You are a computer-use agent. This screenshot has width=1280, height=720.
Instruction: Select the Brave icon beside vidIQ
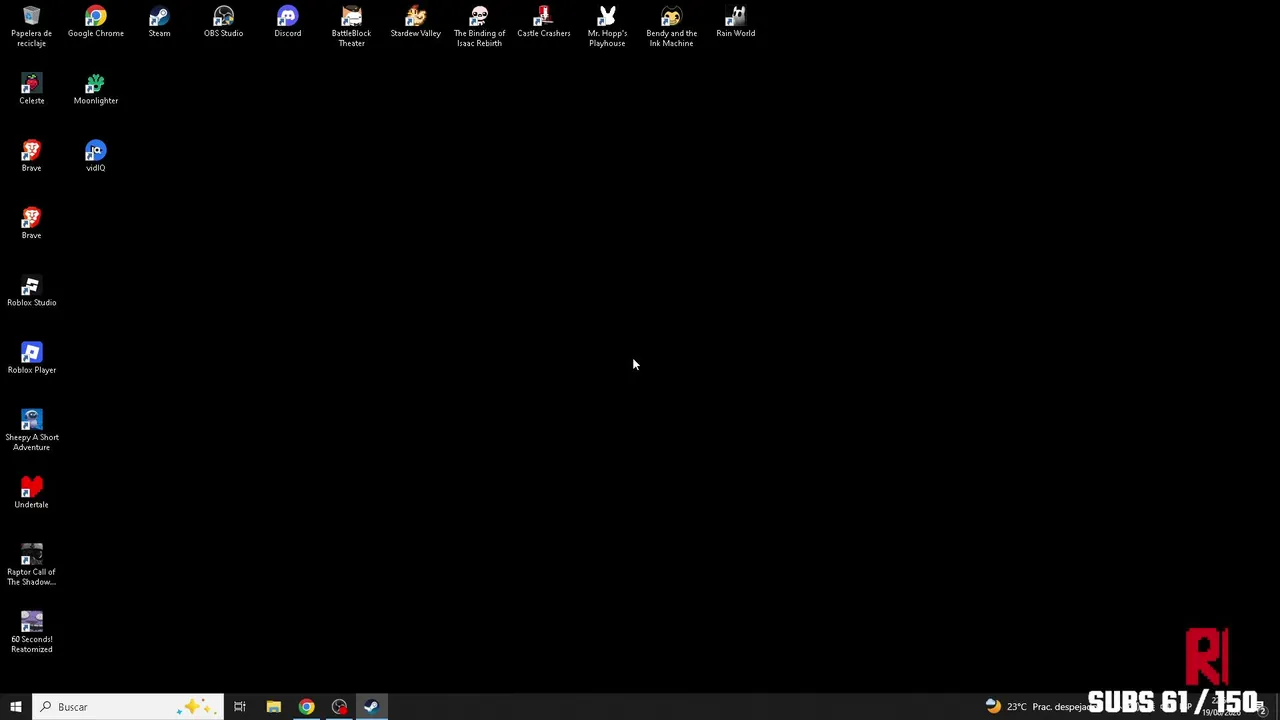31,156
